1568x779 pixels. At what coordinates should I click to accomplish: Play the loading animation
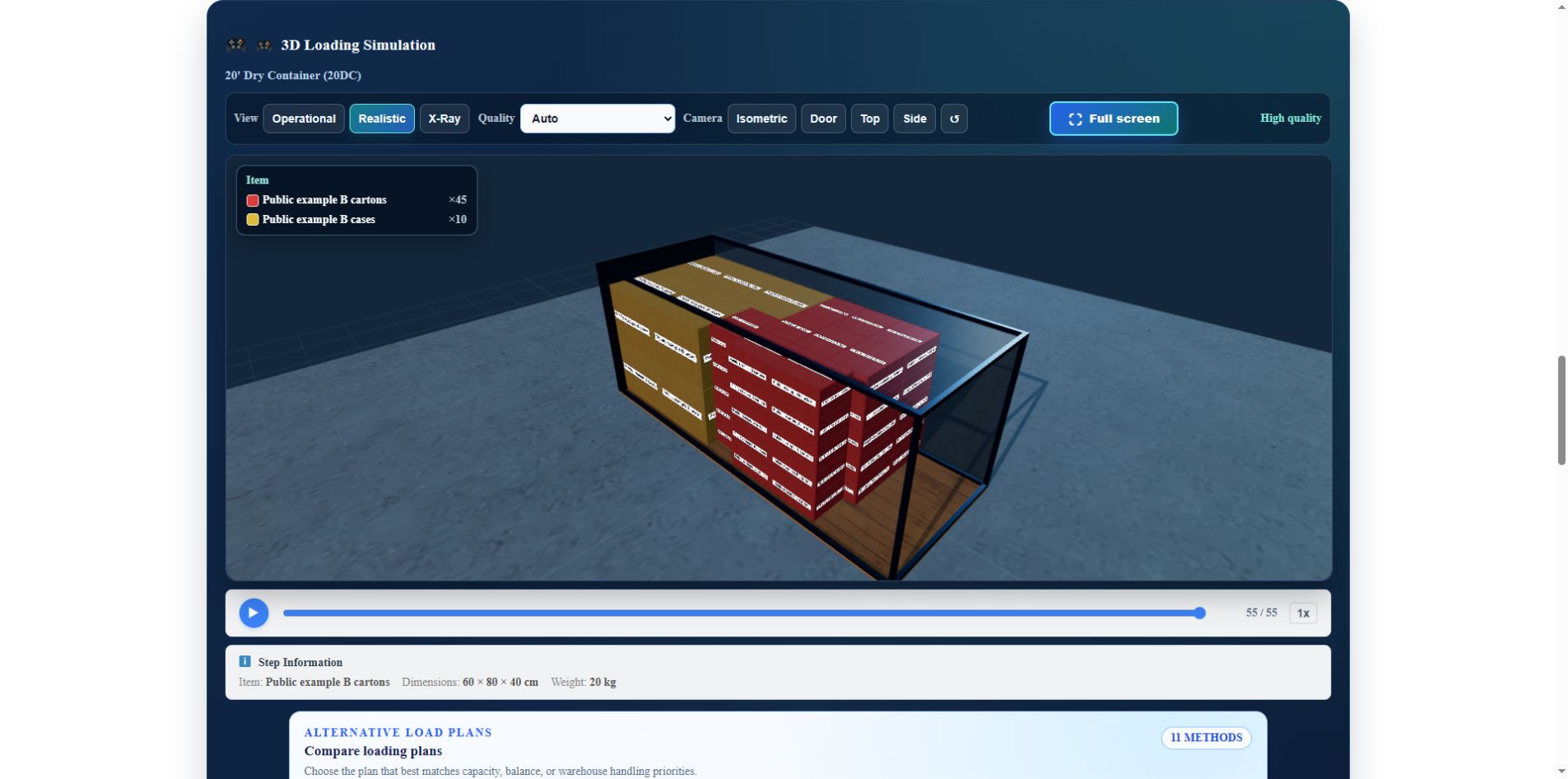[x=254, y=613]
